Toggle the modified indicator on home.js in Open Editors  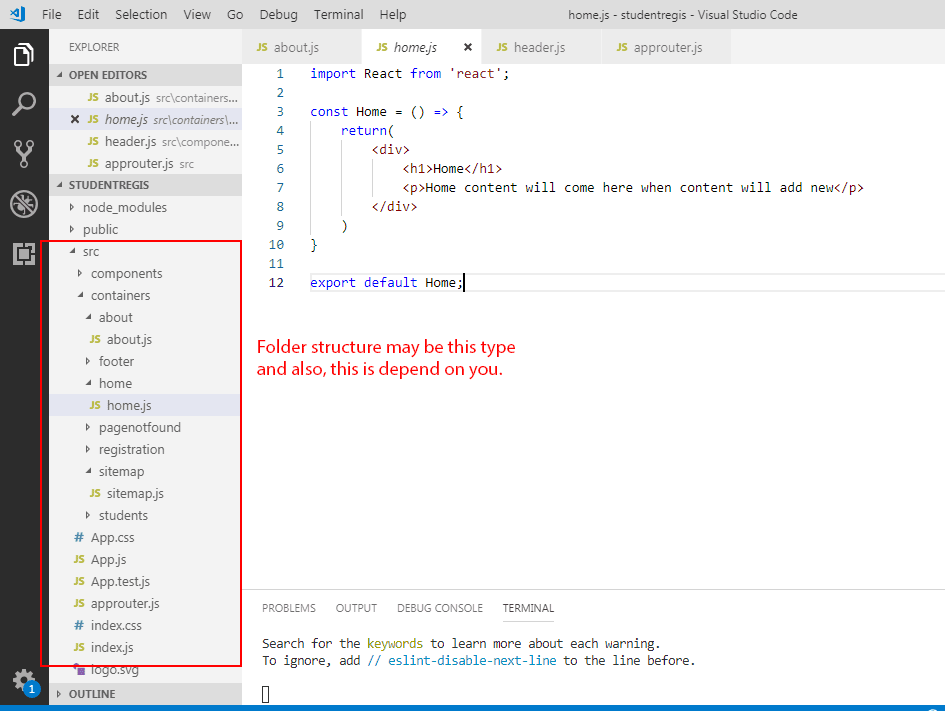(74, 119)
